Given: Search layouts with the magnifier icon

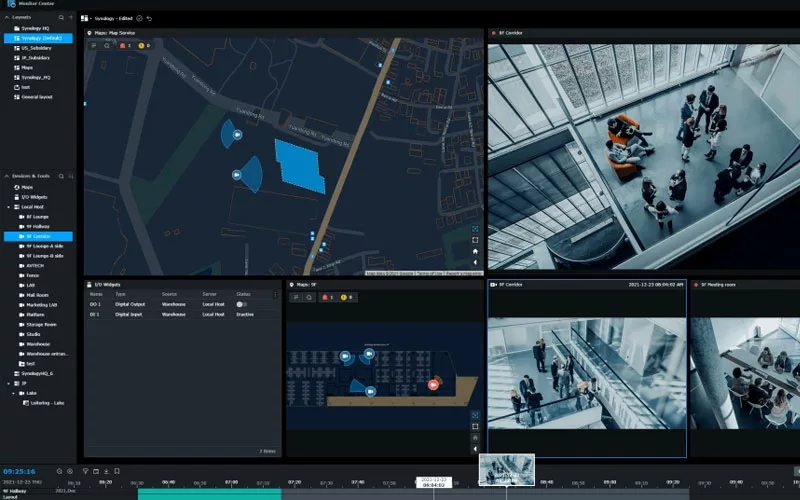Looking at the screenshot, I should [60, 18].
